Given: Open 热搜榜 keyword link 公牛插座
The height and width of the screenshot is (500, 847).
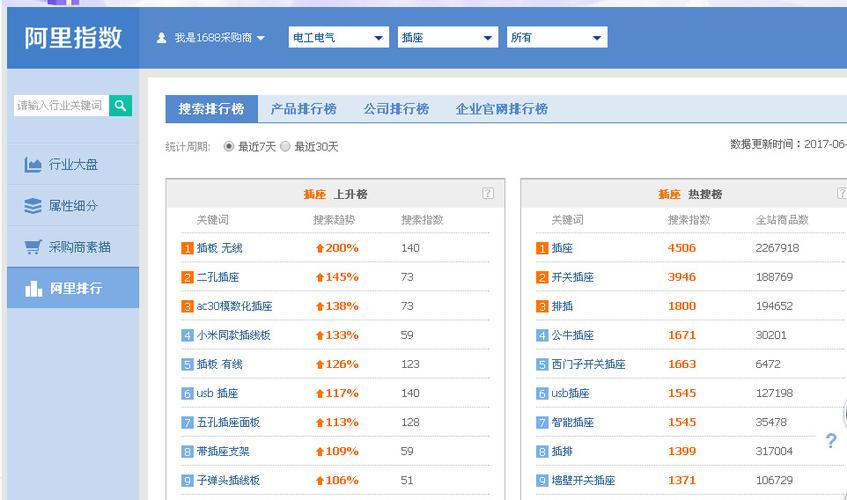Looking at the screenshot, I should pos(573,335).
